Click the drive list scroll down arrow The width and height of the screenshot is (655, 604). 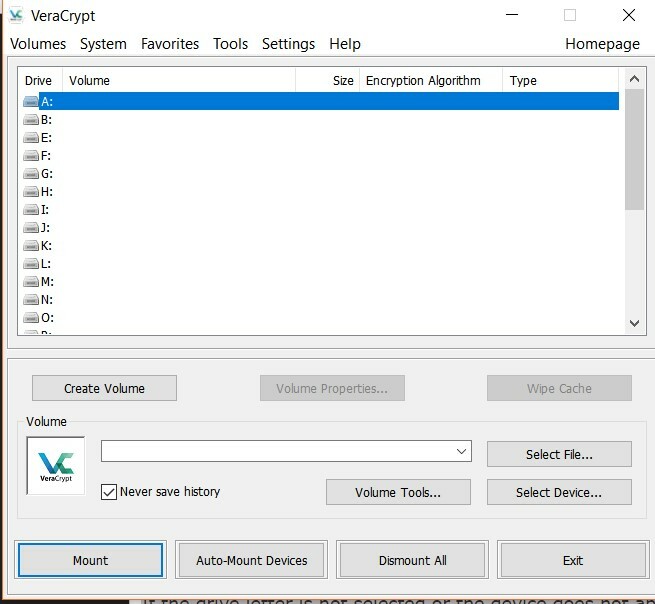pyautogui.click(x=634, y=323)
